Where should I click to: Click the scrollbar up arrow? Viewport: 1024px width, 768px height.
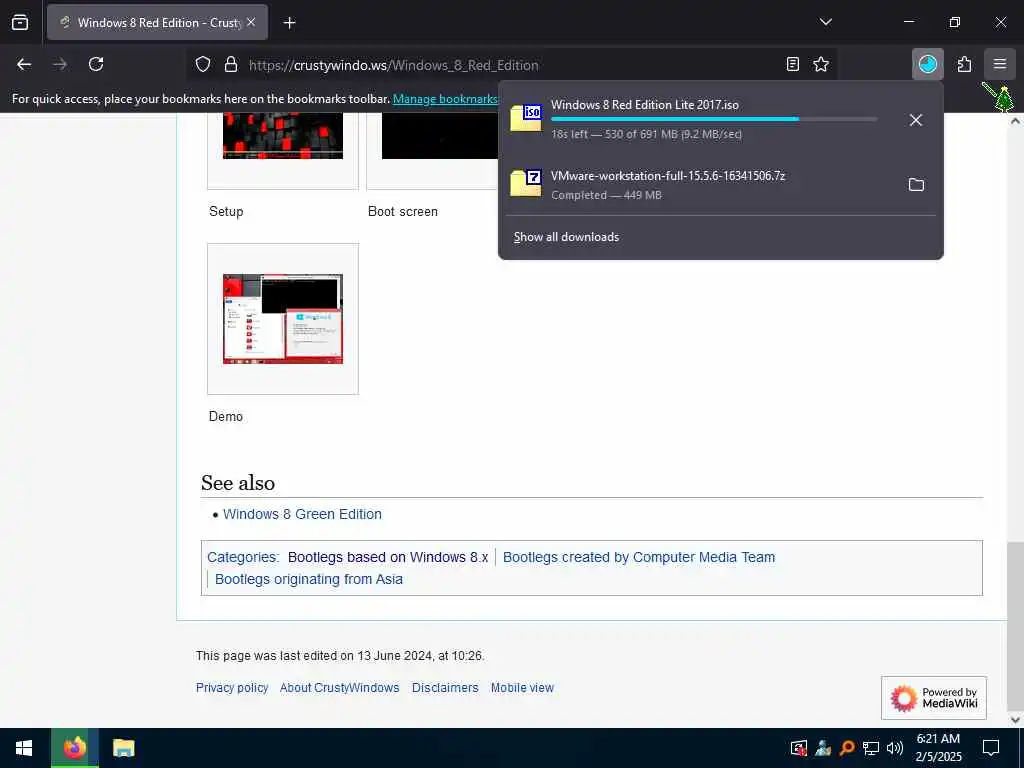coord(1015,121)
